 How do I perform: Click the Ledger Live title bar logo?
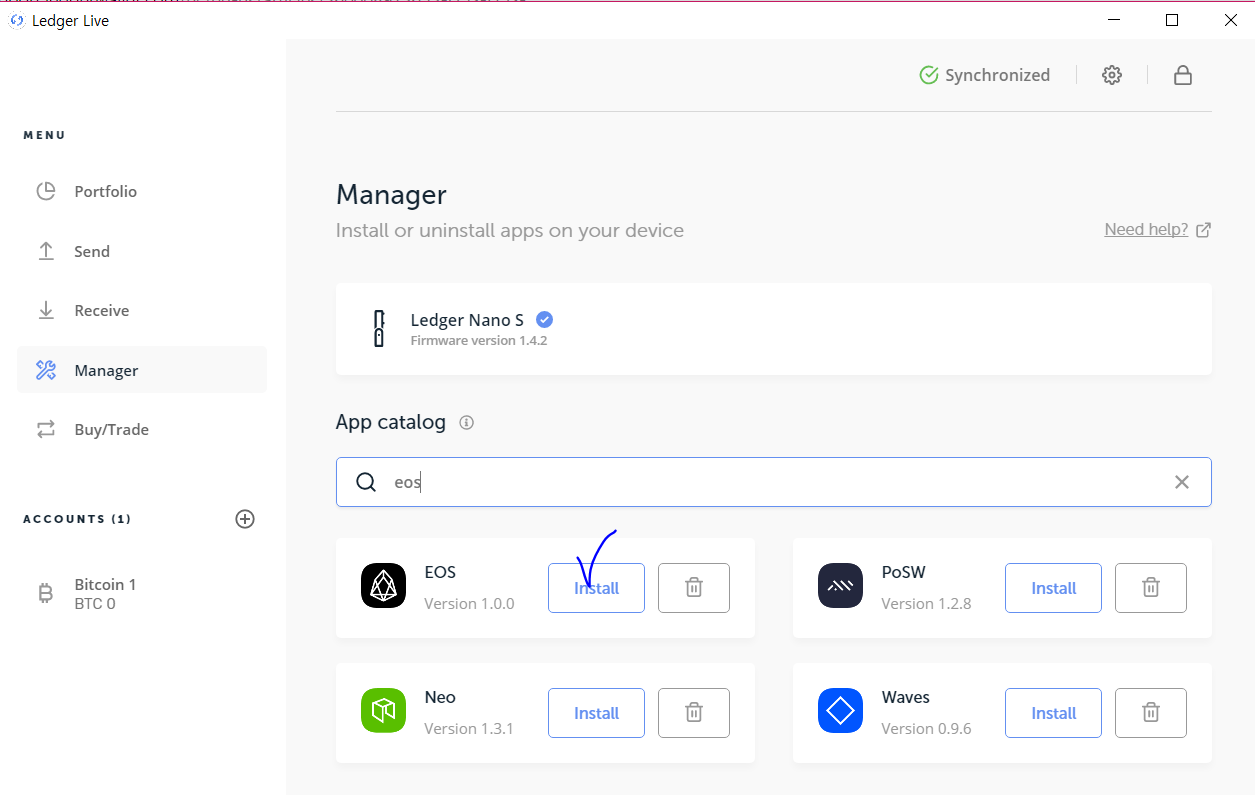(16, 21)
